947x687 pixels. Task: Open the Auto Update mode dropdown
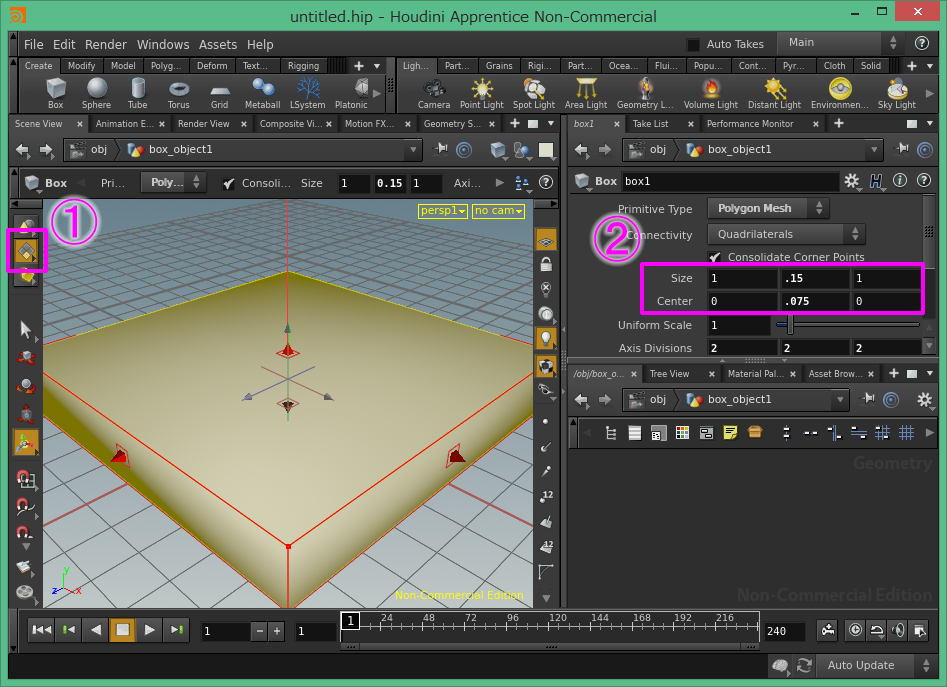(x=874, y=665)
